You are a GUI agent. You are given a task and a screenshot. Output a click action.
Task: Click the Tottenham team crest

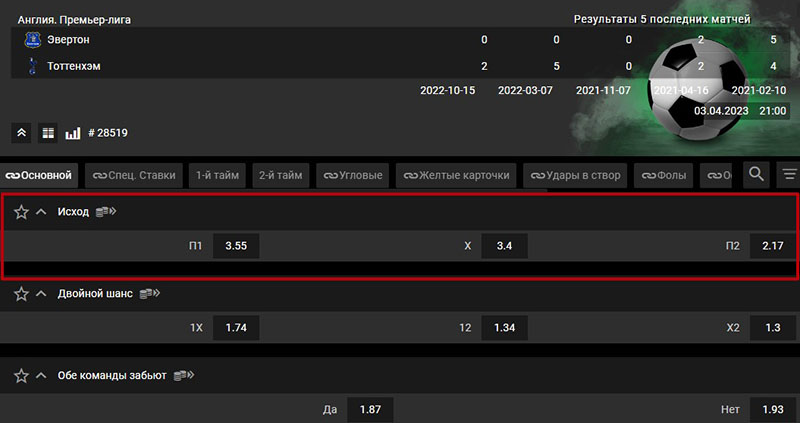[31, 66]
